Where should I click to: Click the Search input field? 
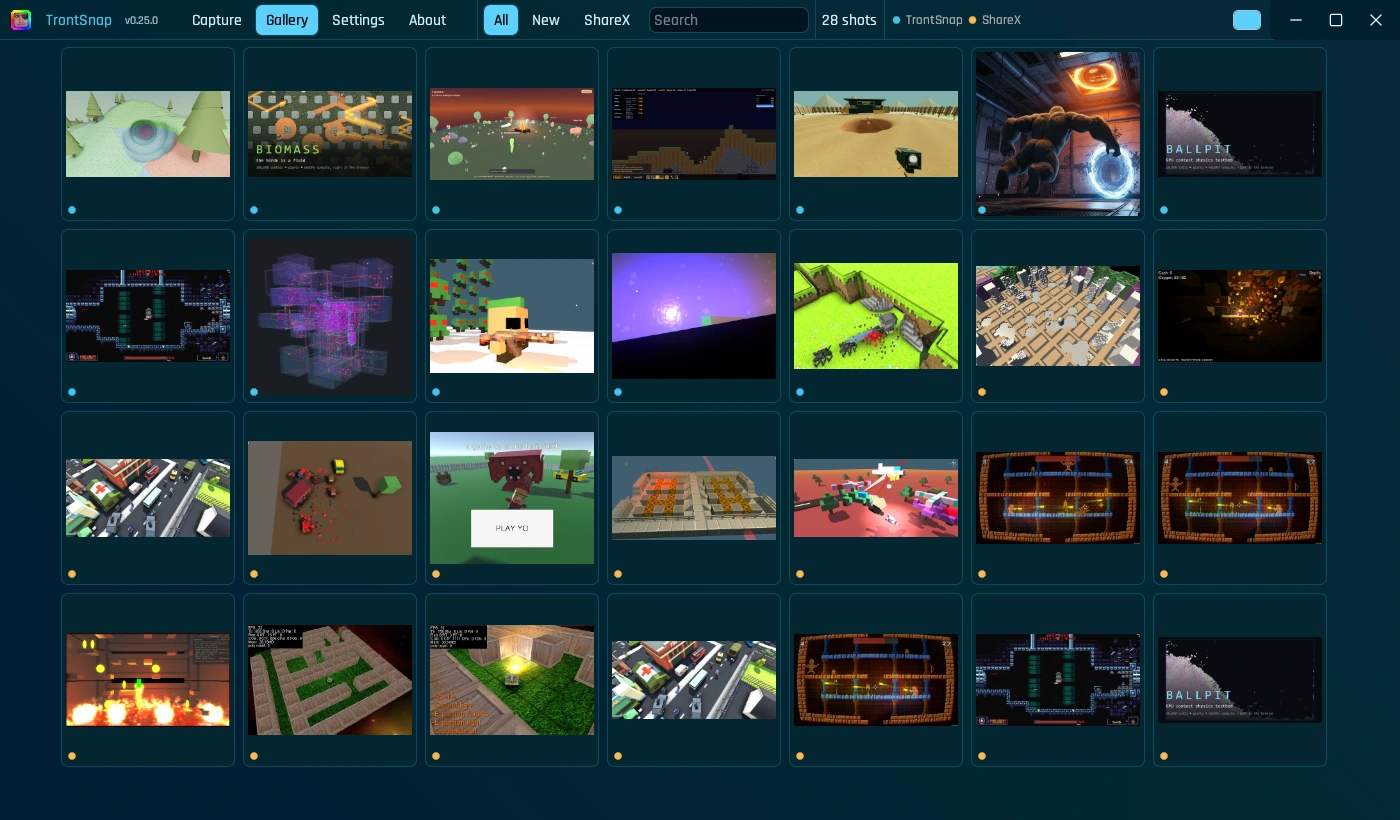tap(729, 20)
